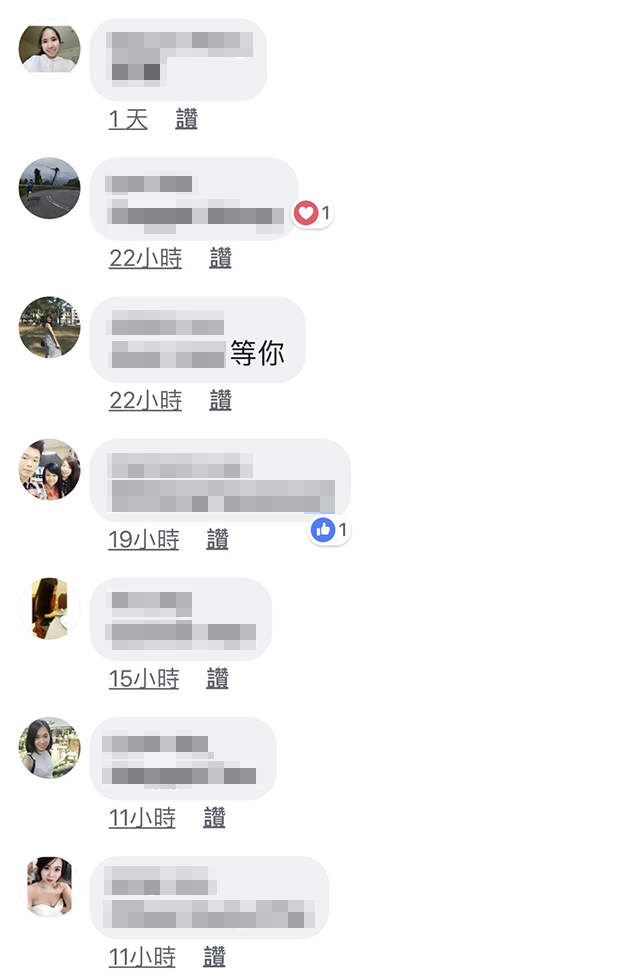Viewport: 640px width, 978px height.
Task: Click 讚 under the comment ending with 等你
Action: (x=220, y=400)
